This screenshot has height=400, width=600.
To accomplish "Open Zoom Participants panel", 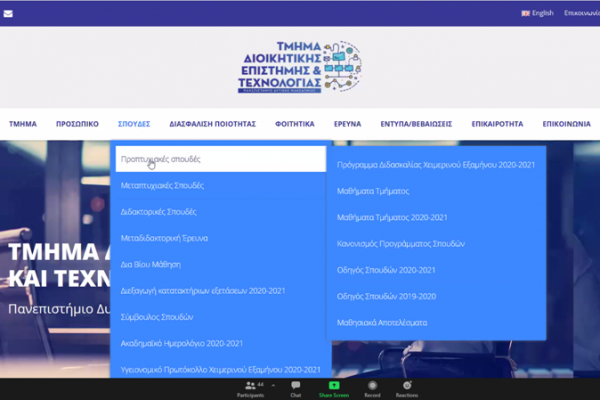I will [x=251, y=389].
